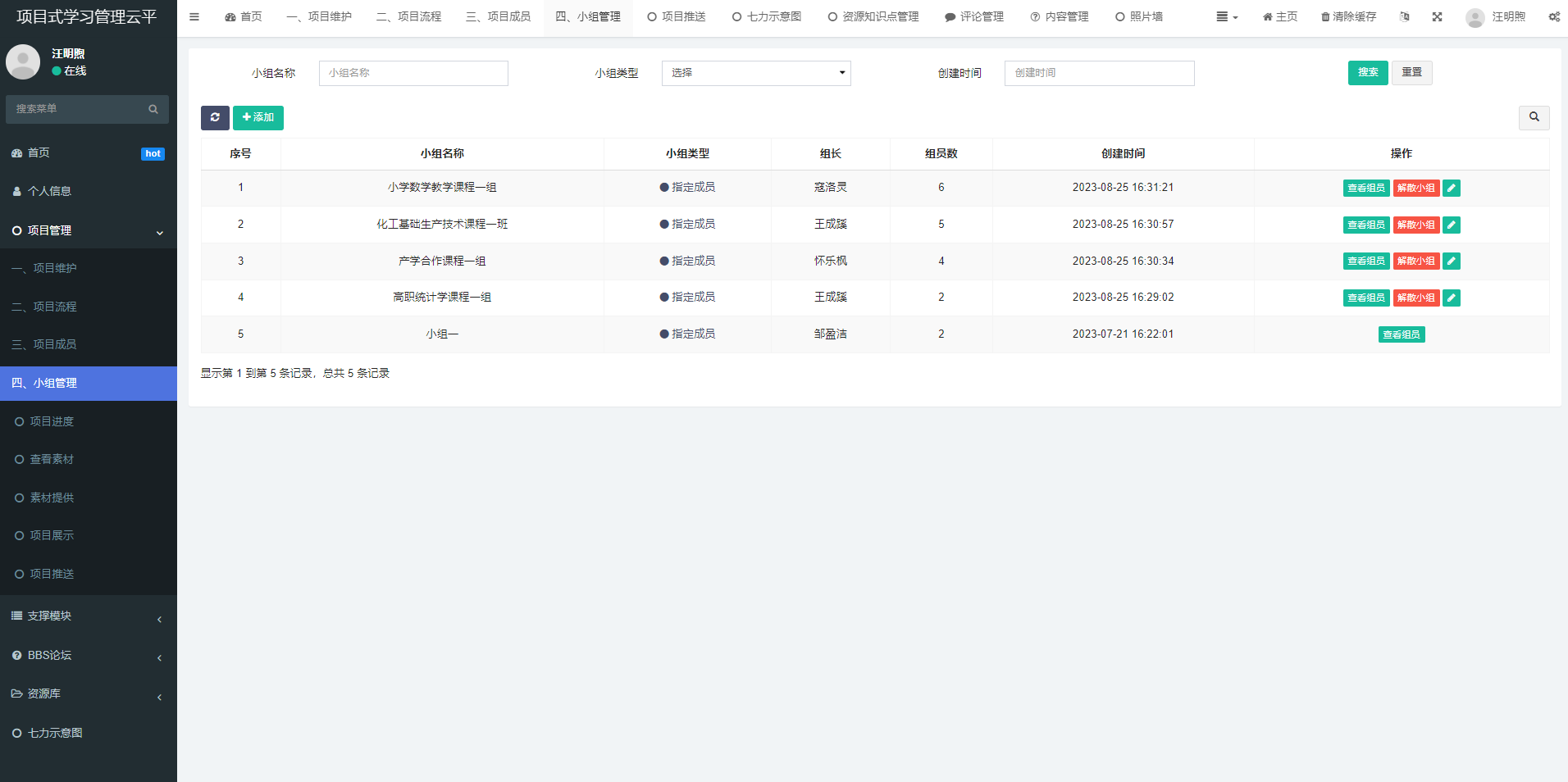Viewport: 1568px width, 782px height.
Task: Click 查看组员 for 小组一 row
Action: pyautogui.click(x=1401, y=334)
